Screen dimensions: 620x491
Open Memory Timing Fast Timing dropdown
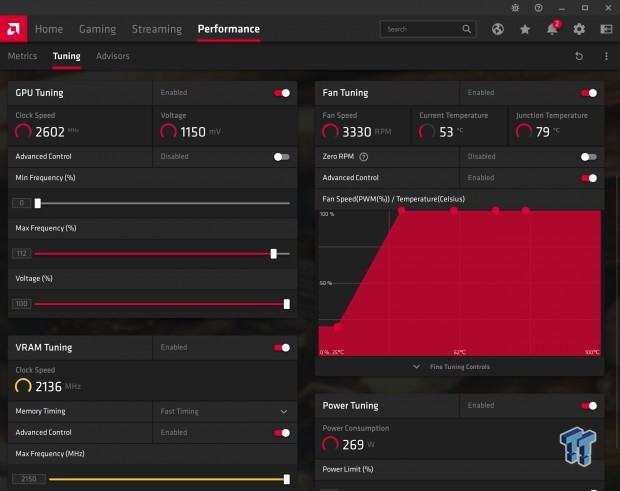[x=225, y=412]
